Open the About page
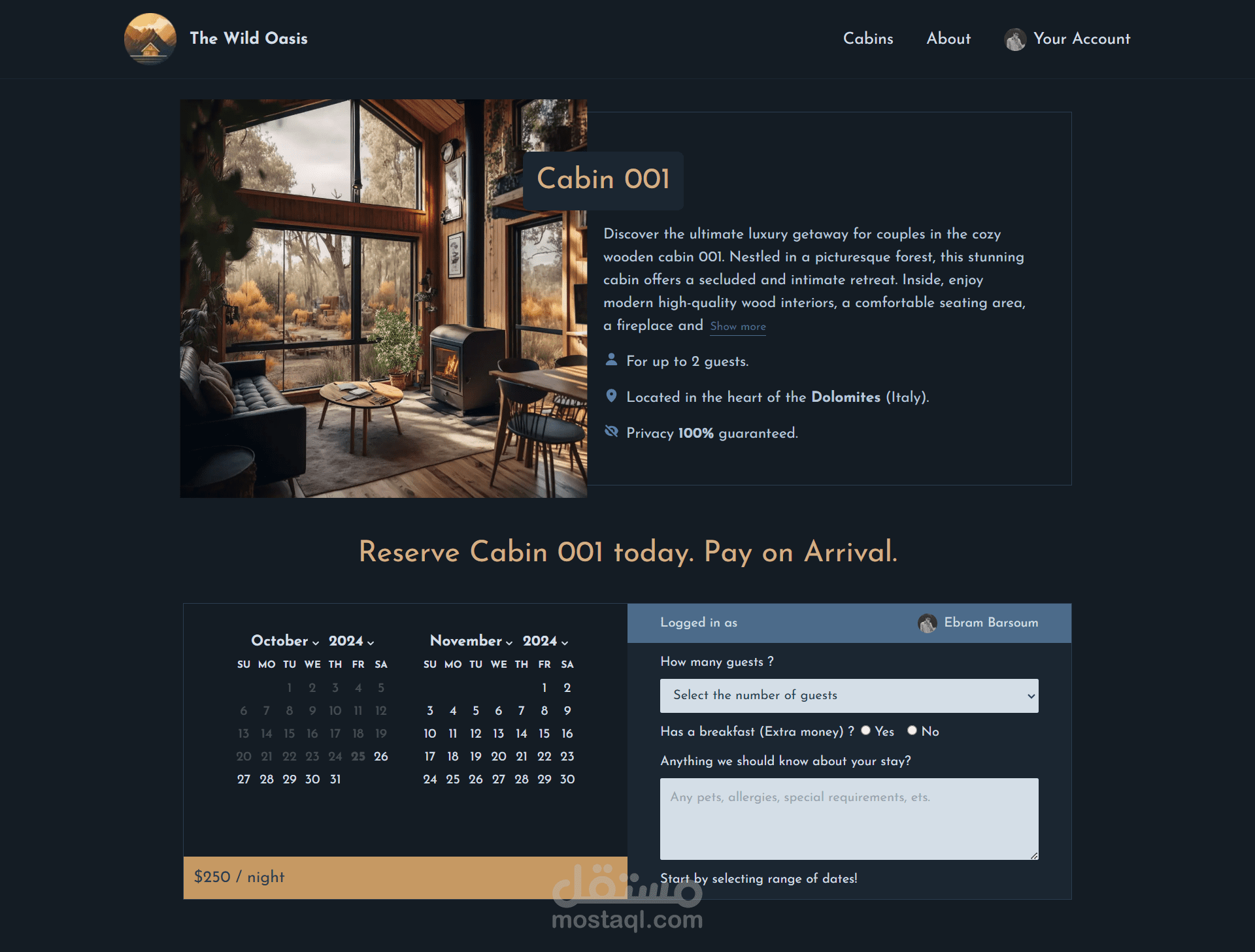 pyautogui.click(x=948, y=39)
